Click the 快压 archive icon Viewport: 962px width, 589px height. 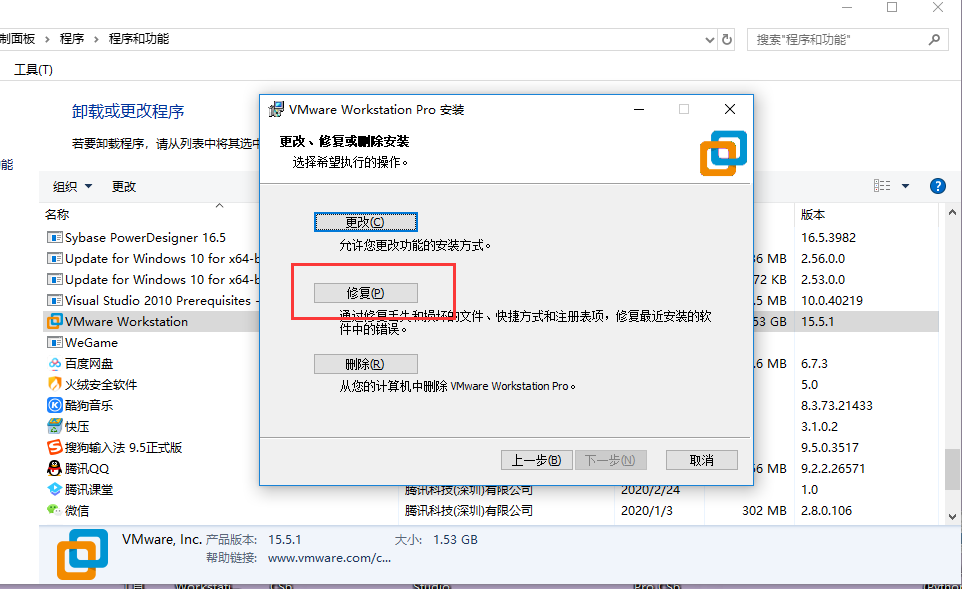[x=57, y=425]
